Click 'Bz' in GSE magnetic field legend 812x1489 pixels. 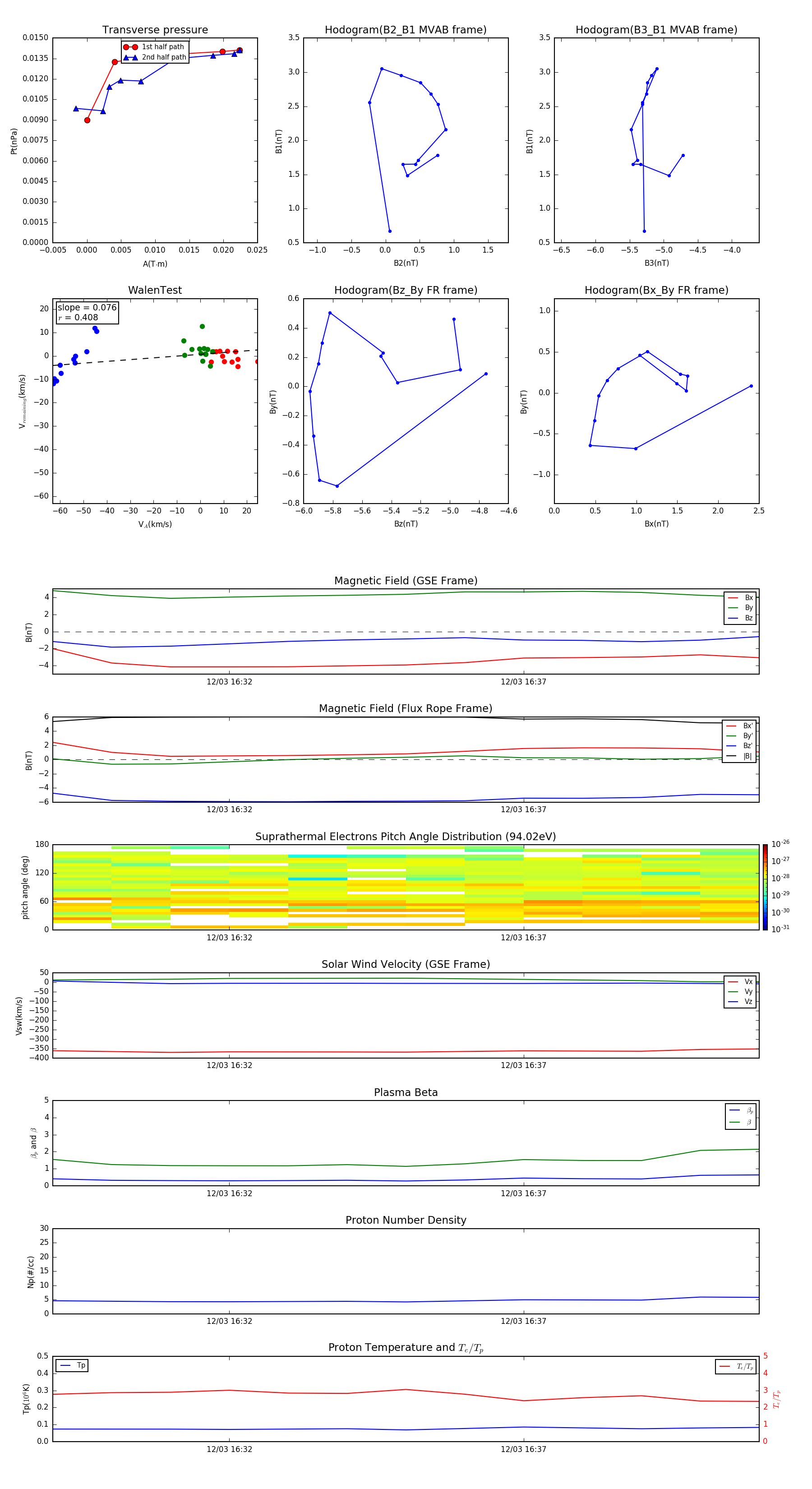[x=740, y=618]
